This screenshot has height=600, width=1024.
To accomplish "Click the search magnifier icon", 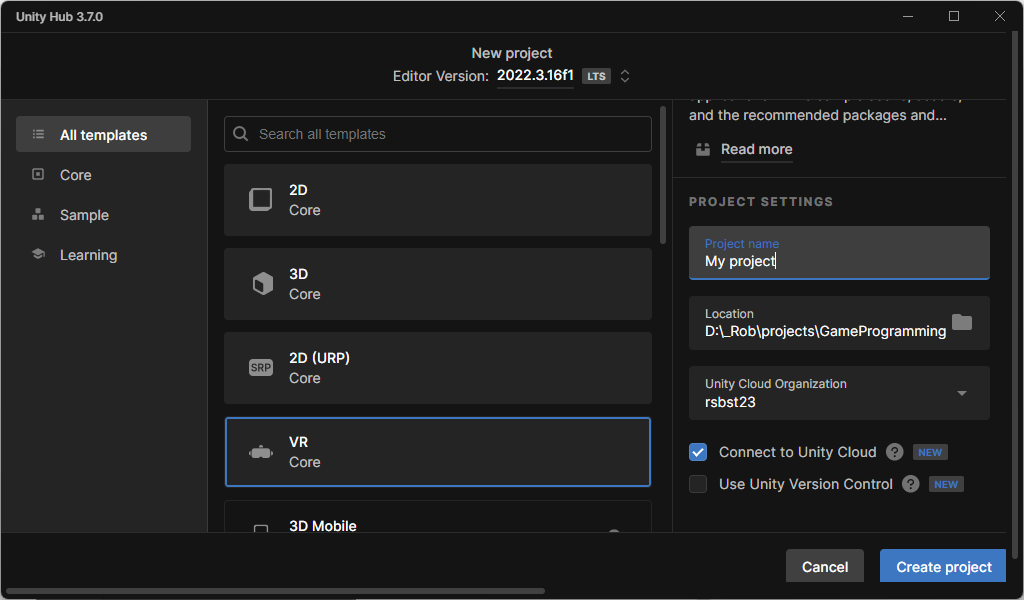I will coord(240,134).
